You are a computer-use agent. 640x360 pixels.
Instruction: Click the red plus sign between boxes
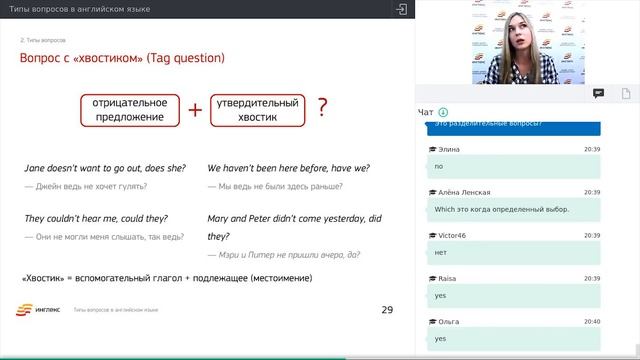tap(195, 110)
